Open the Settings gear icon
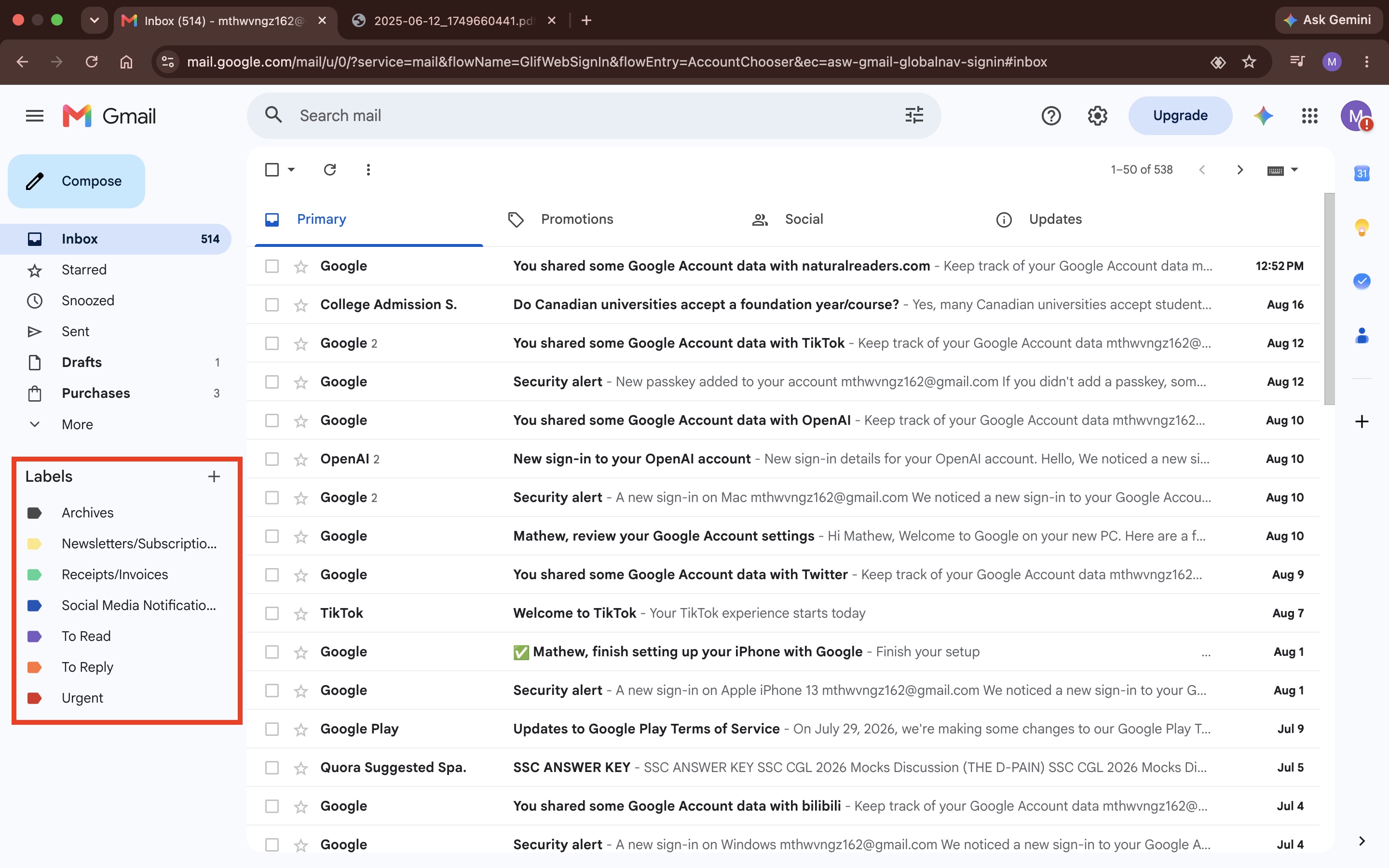Screen dimensions: 1389x868 (1097, 116)
